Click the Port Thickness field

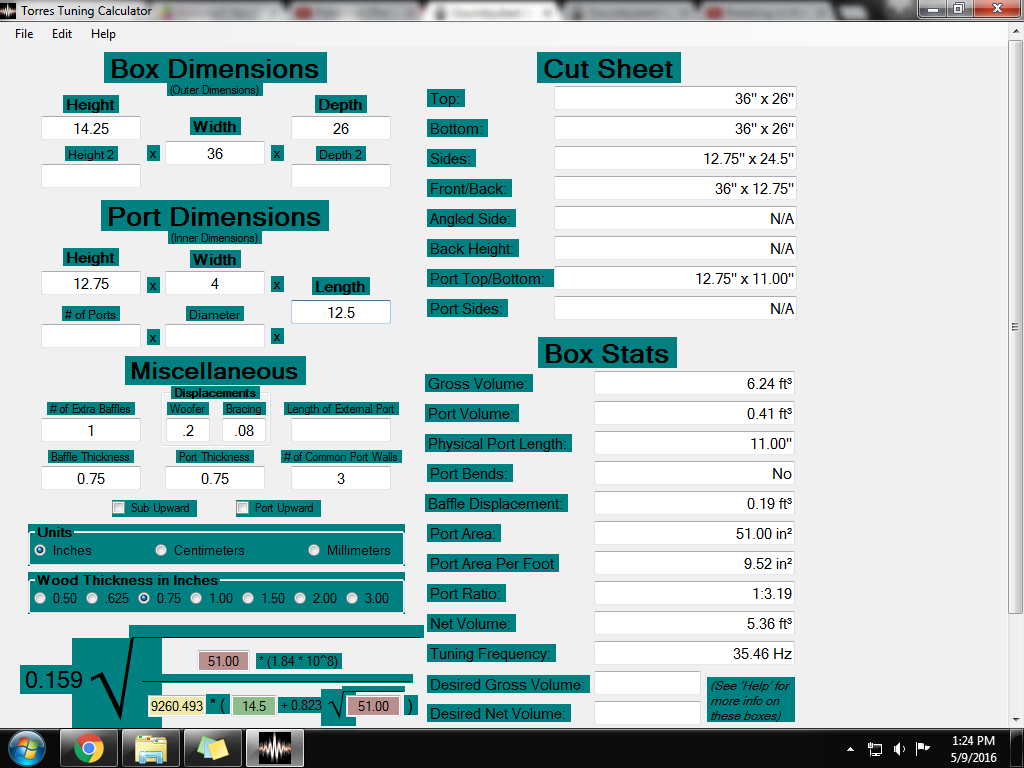point(215,479)
